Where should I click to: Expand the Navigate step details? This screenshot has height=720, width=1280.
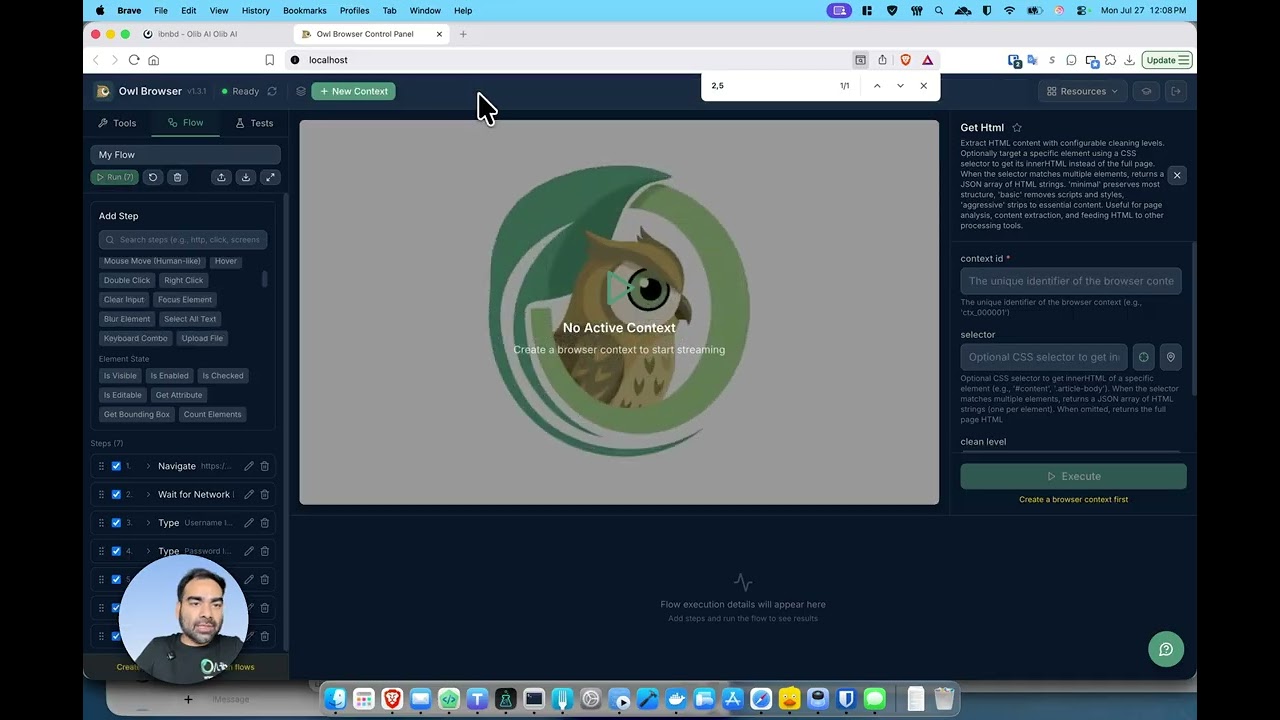point(148,466)
